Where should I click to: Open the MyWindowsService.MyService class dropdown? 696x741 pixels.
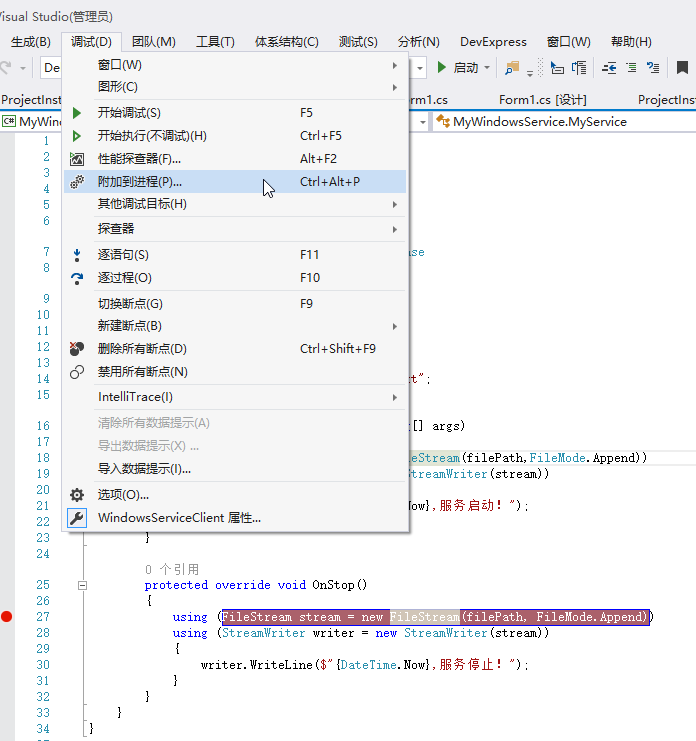click(540, 121)
